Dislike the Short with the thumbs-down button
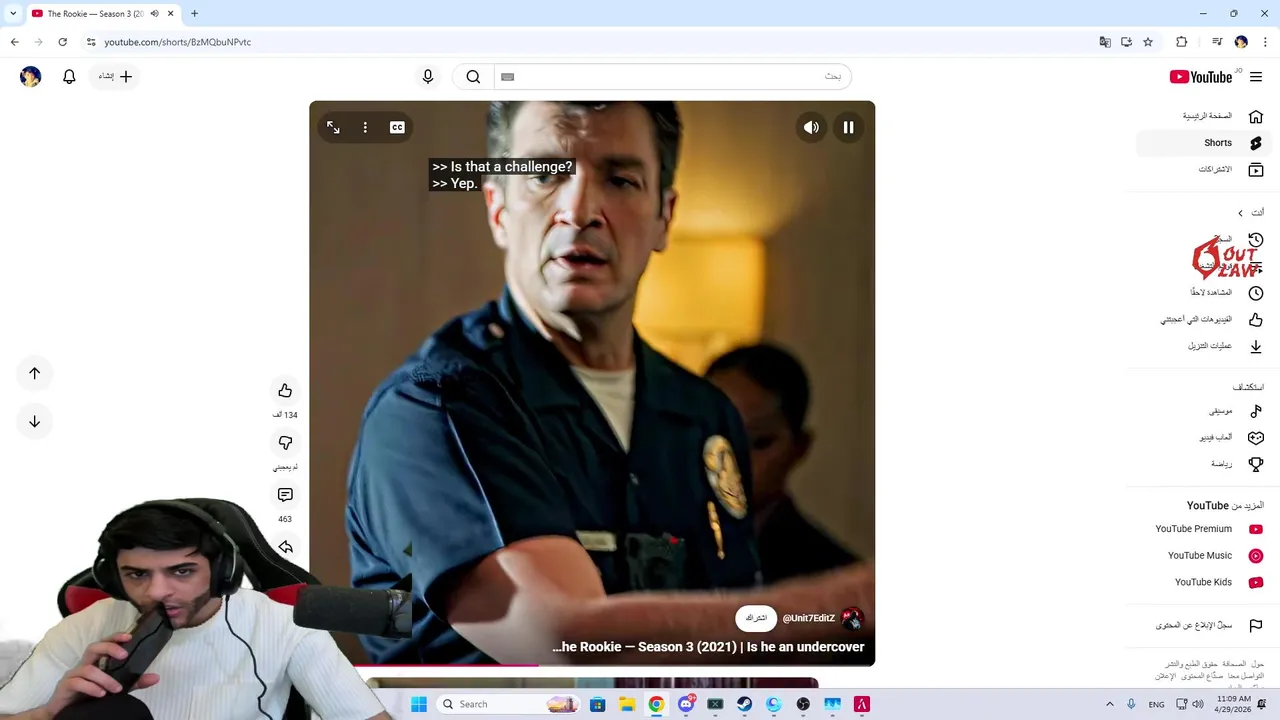Screen dimensions: 1280x720 [285, 443]
